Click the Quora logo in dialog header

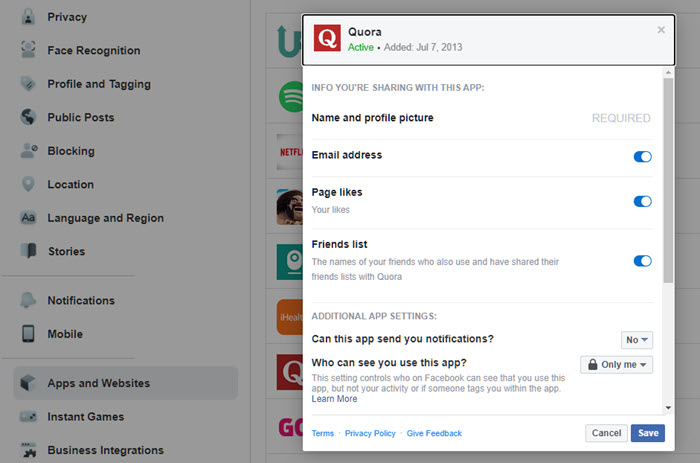(x=327, y=38)
